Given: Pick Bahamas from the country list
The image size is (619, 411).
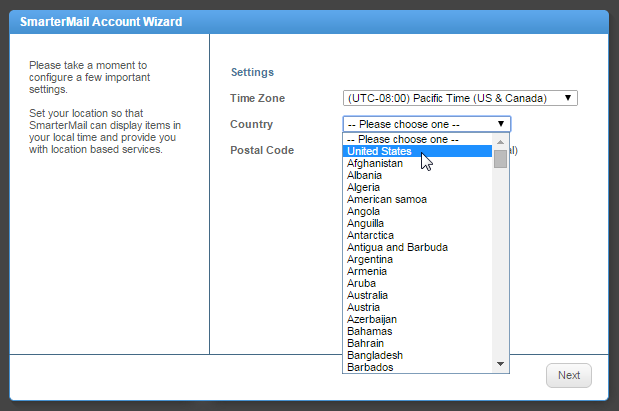Looking at the screenshot, I should pyautogui.click(x=418, y=331).
